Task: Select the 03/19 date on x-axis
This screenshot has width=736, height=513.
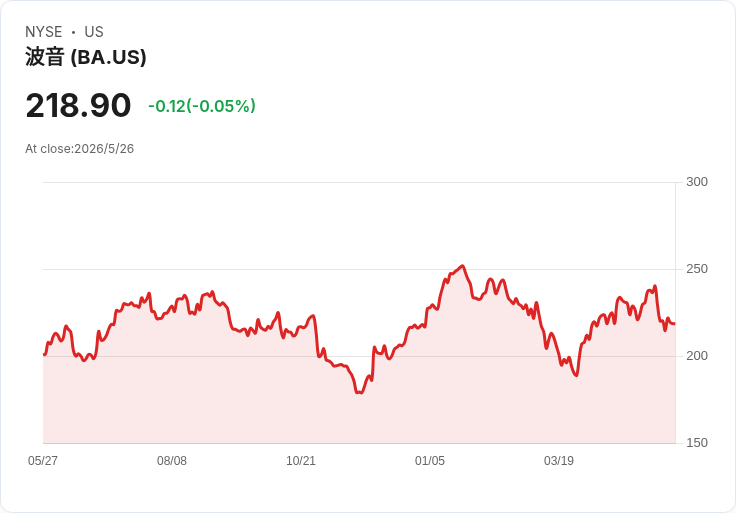Action: pyautogui.click(x=559, y=460)
